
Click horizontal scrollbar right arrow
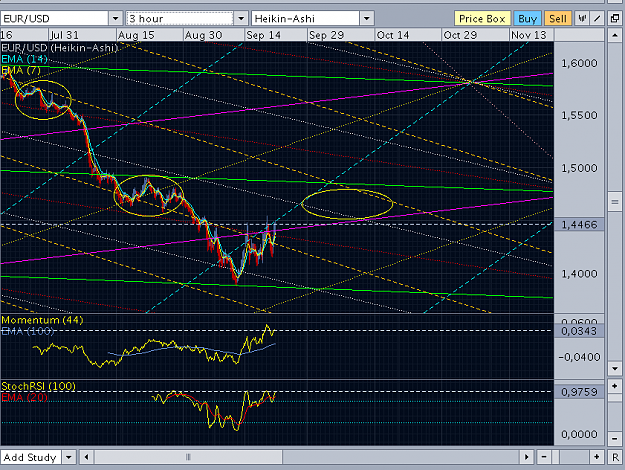526,457
